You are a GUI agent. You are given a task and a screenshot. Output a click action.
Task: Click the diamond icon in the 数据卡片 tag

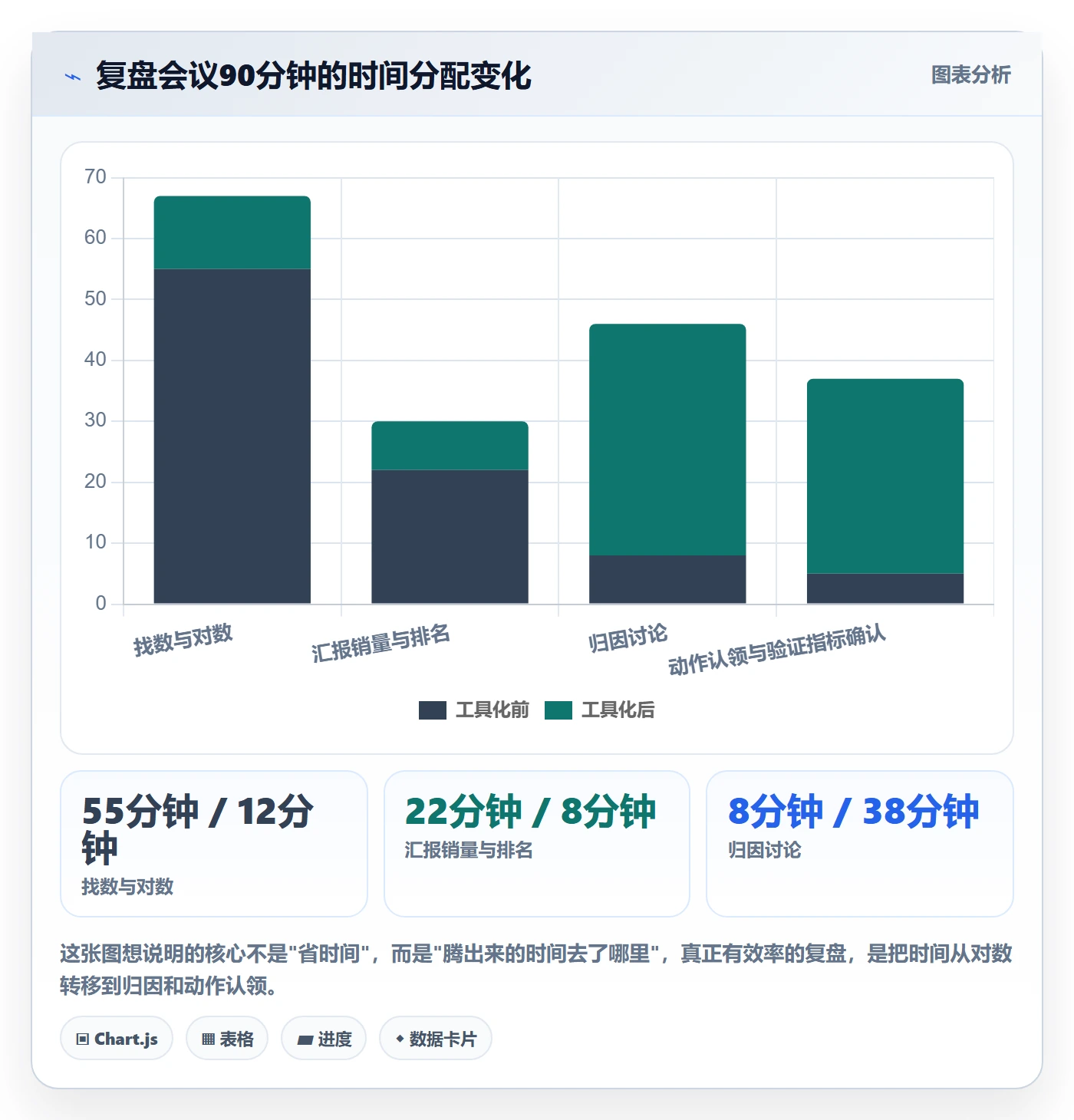tap(400, 1039)
